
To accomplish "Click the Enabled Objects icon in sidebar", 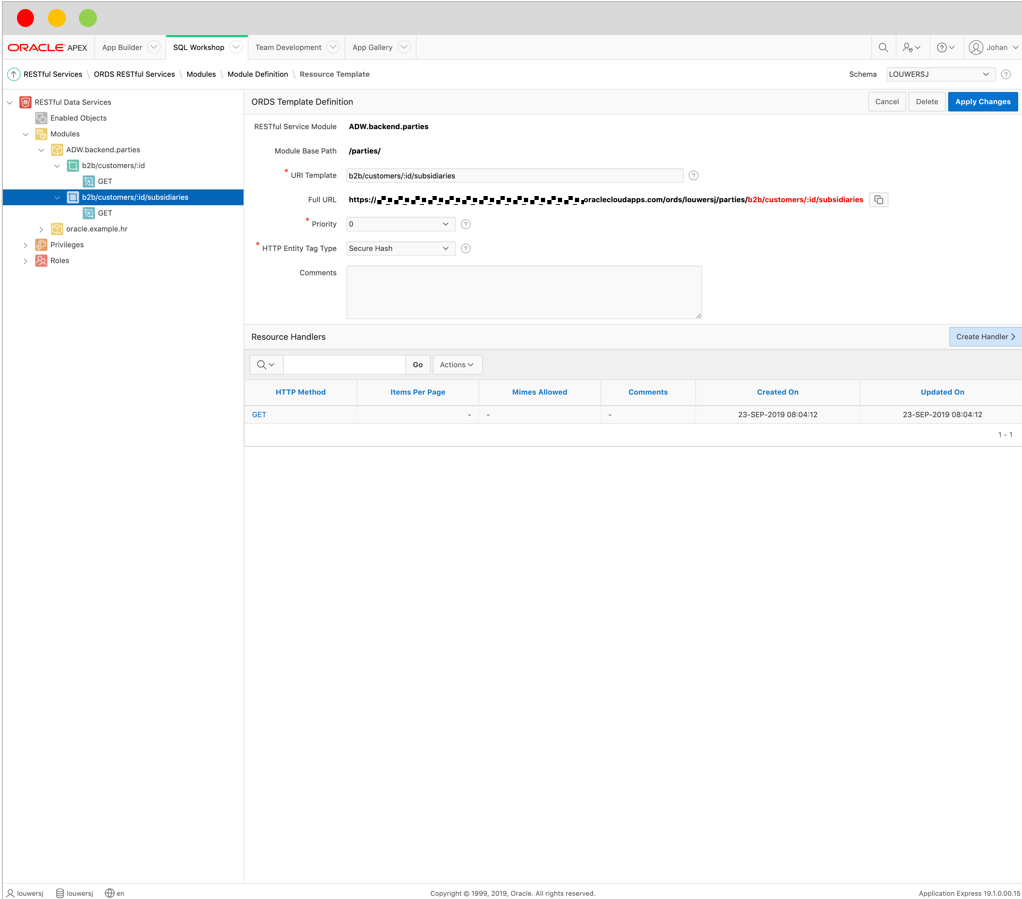I will 40,118.
